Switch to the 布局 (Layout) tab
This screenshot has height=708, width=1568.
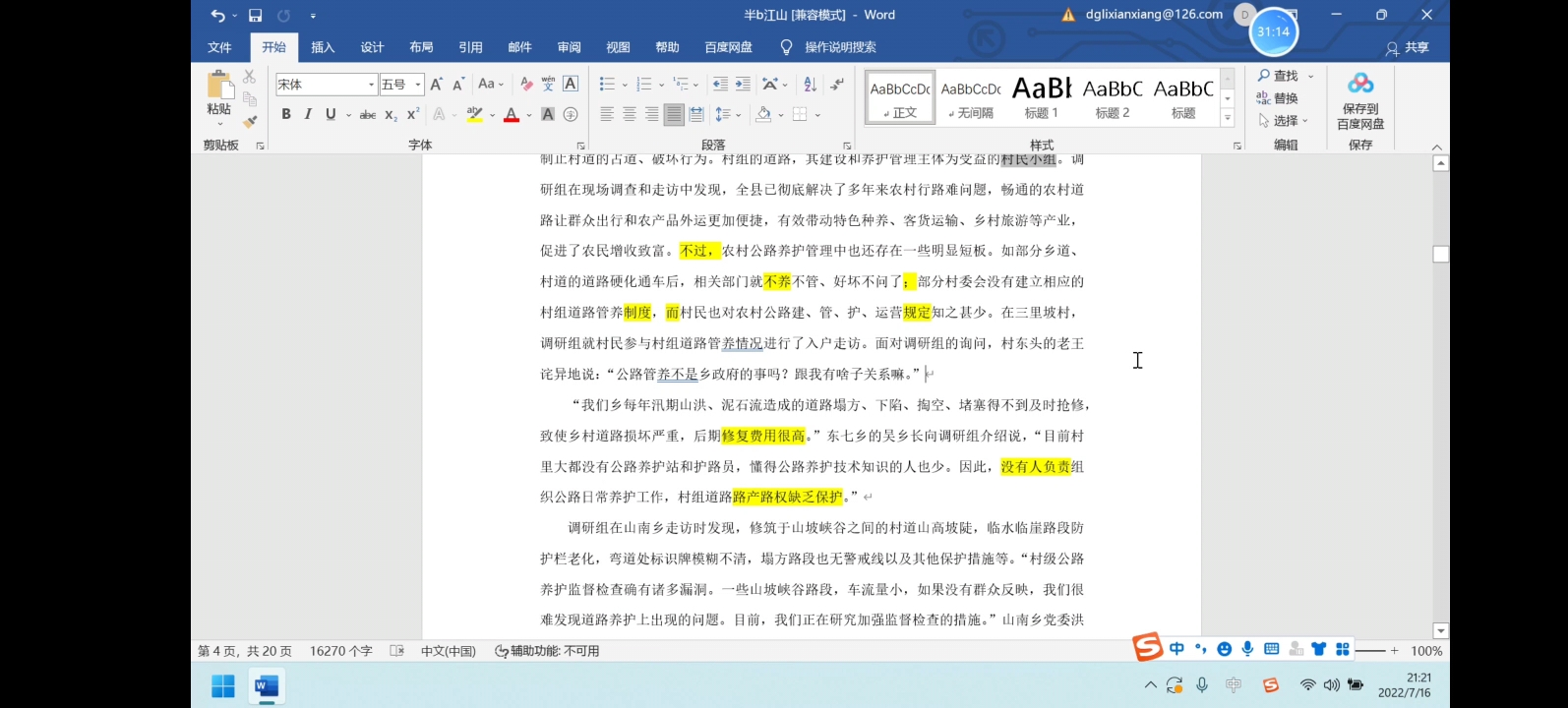click(x=421, y=47)
